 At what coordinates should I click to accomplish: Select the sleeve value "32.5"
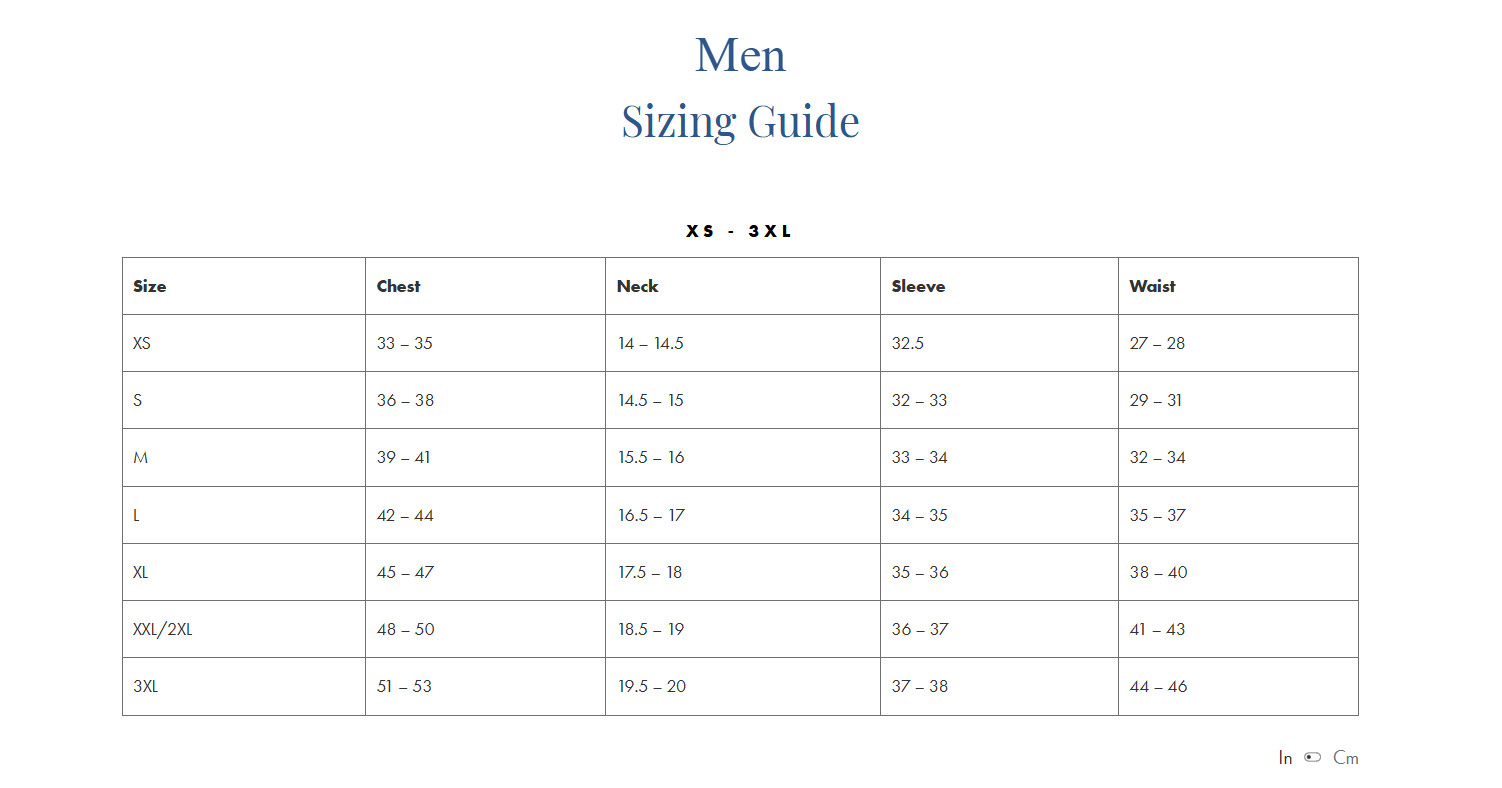point(908,343)
